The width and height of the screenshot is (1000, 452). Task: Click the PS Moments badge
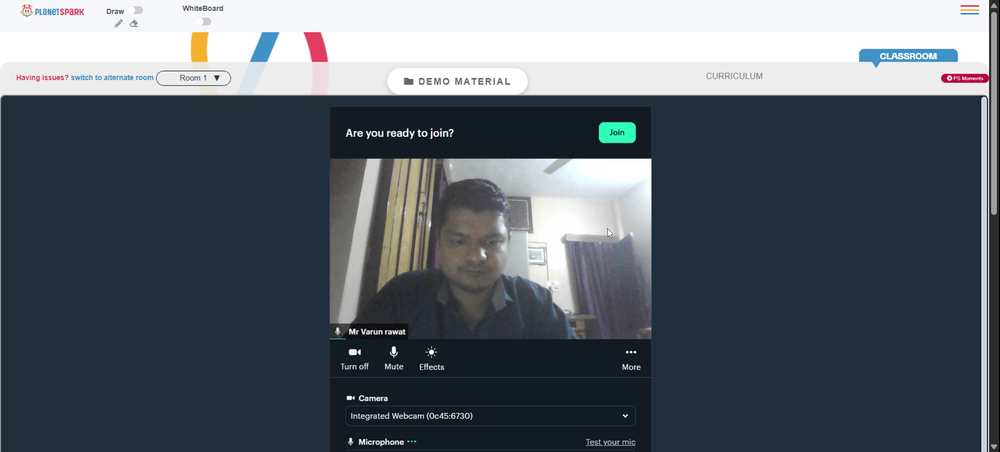click(964, 78)
